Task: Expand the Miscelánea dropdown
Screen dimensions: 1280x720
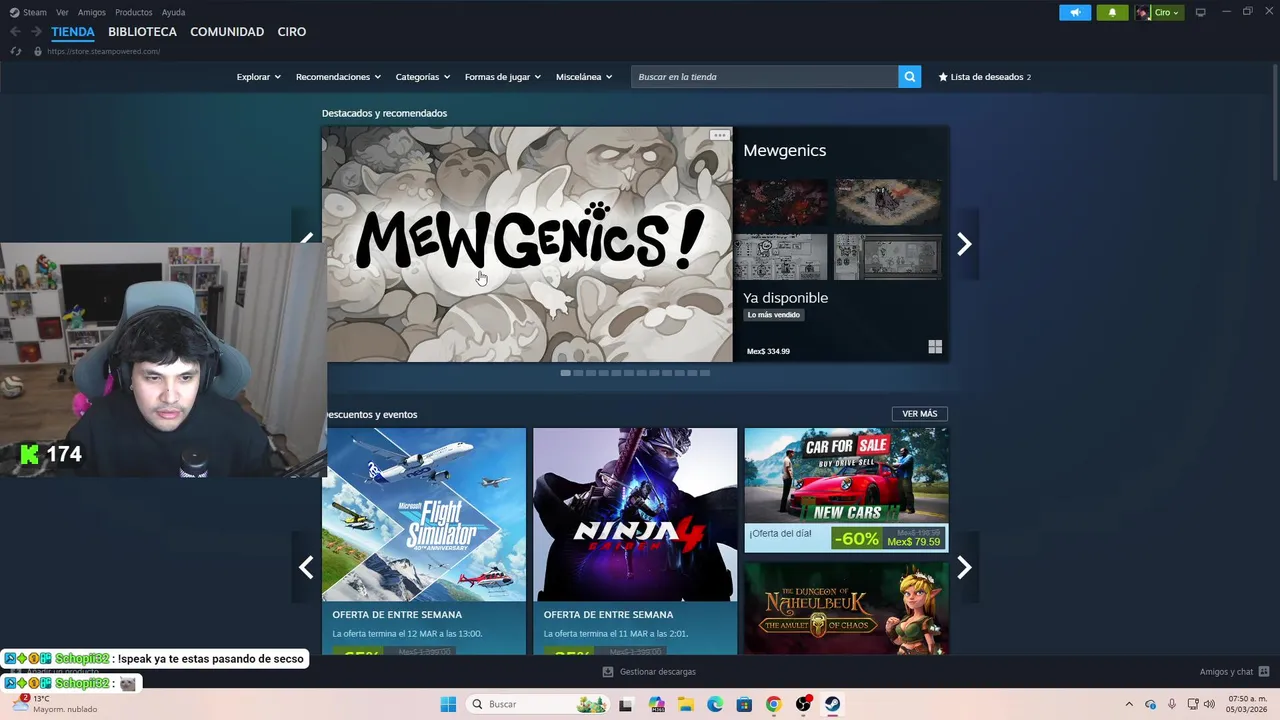Action: point(584,77)
